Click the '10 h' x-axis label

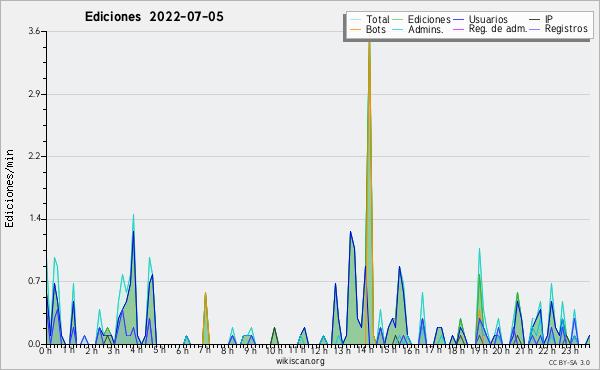click(x=274, y=351)
